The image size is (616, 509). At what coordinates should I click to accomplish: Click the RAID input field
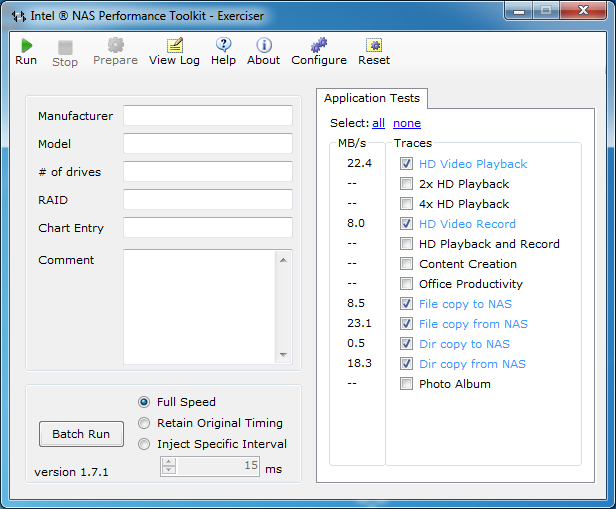click(x=208, y=200)
